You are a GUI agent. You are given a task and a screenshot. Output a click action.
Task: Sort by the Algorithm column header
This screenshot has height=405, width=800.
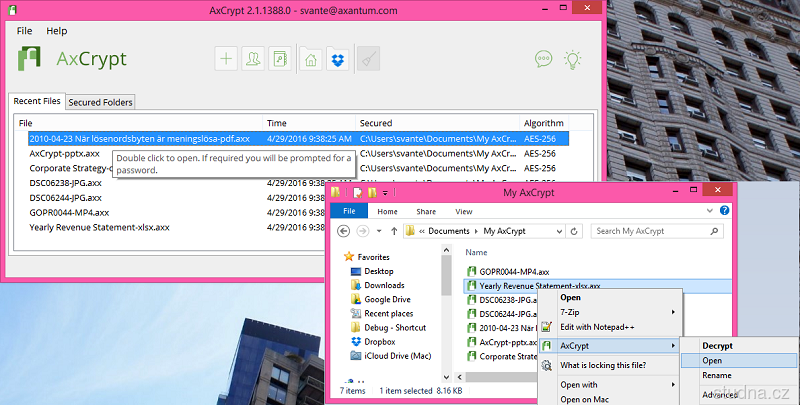click(x=543, y=123)
